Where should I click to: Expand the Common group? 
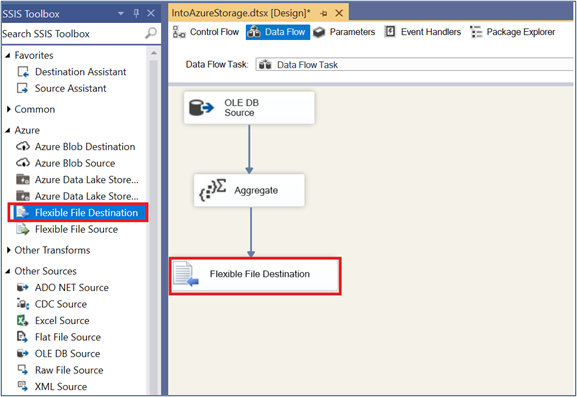8,109
